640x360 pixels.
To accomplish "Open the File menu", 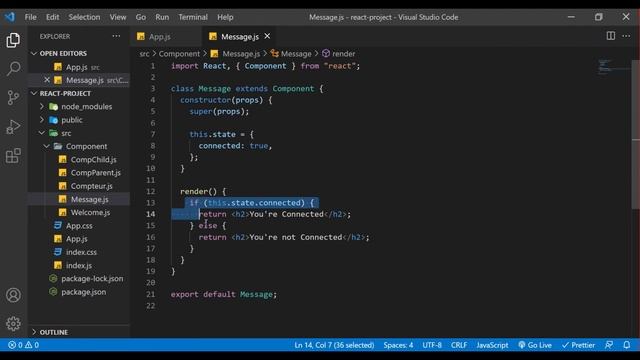I will [30, 17].
